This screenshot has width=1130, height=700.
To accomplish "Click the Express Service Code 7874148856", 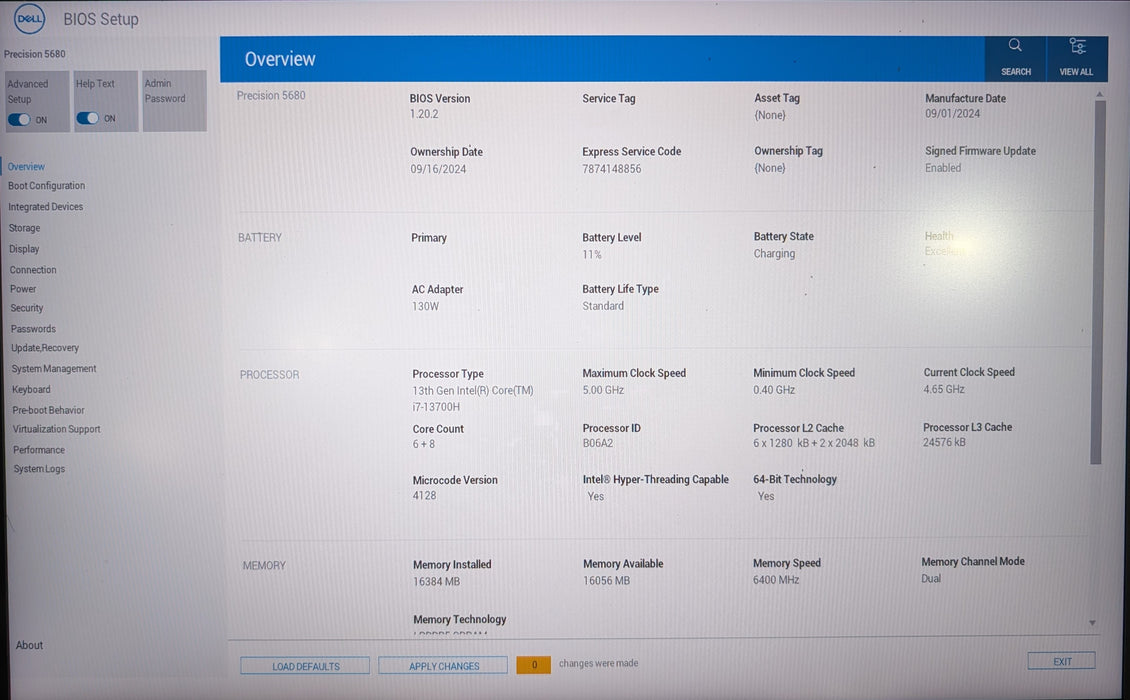I will (x=612, y=169).
